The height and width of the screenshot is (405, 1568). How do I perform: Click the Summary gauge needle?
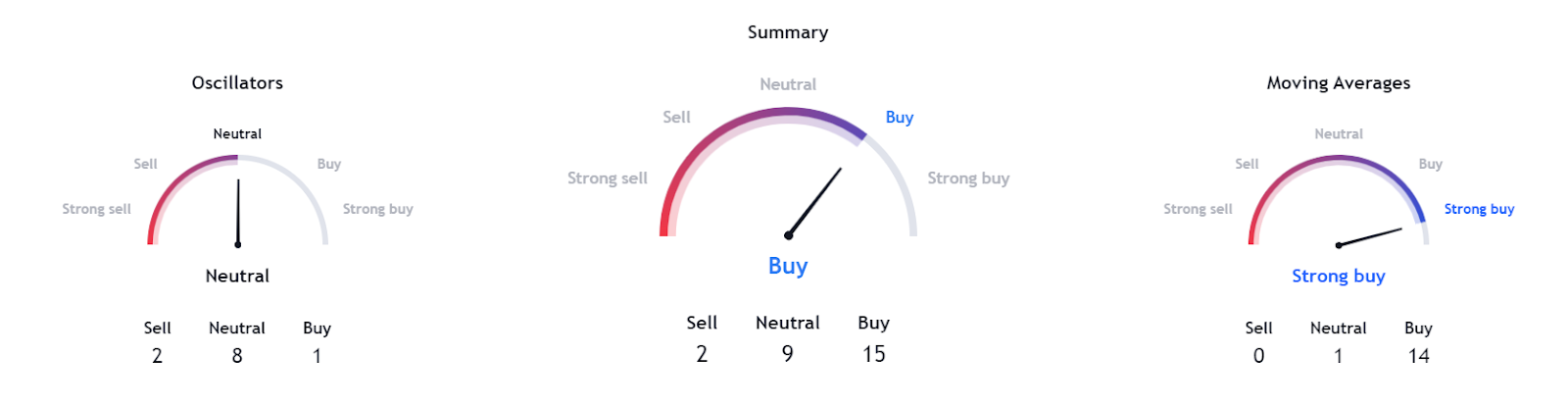pyautogui.click(x=814, y=202)
